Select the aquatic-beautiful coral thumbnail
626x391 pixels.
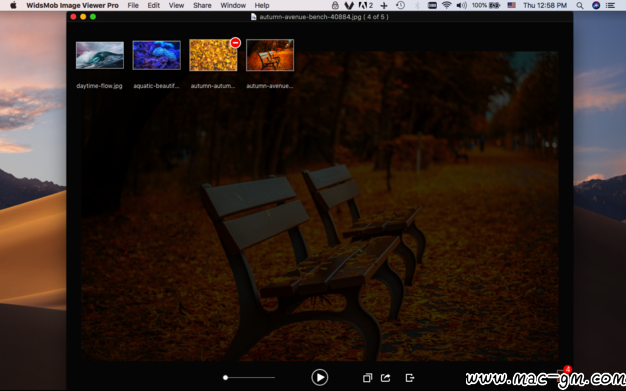pyautogui.click(x=156, y=55)
